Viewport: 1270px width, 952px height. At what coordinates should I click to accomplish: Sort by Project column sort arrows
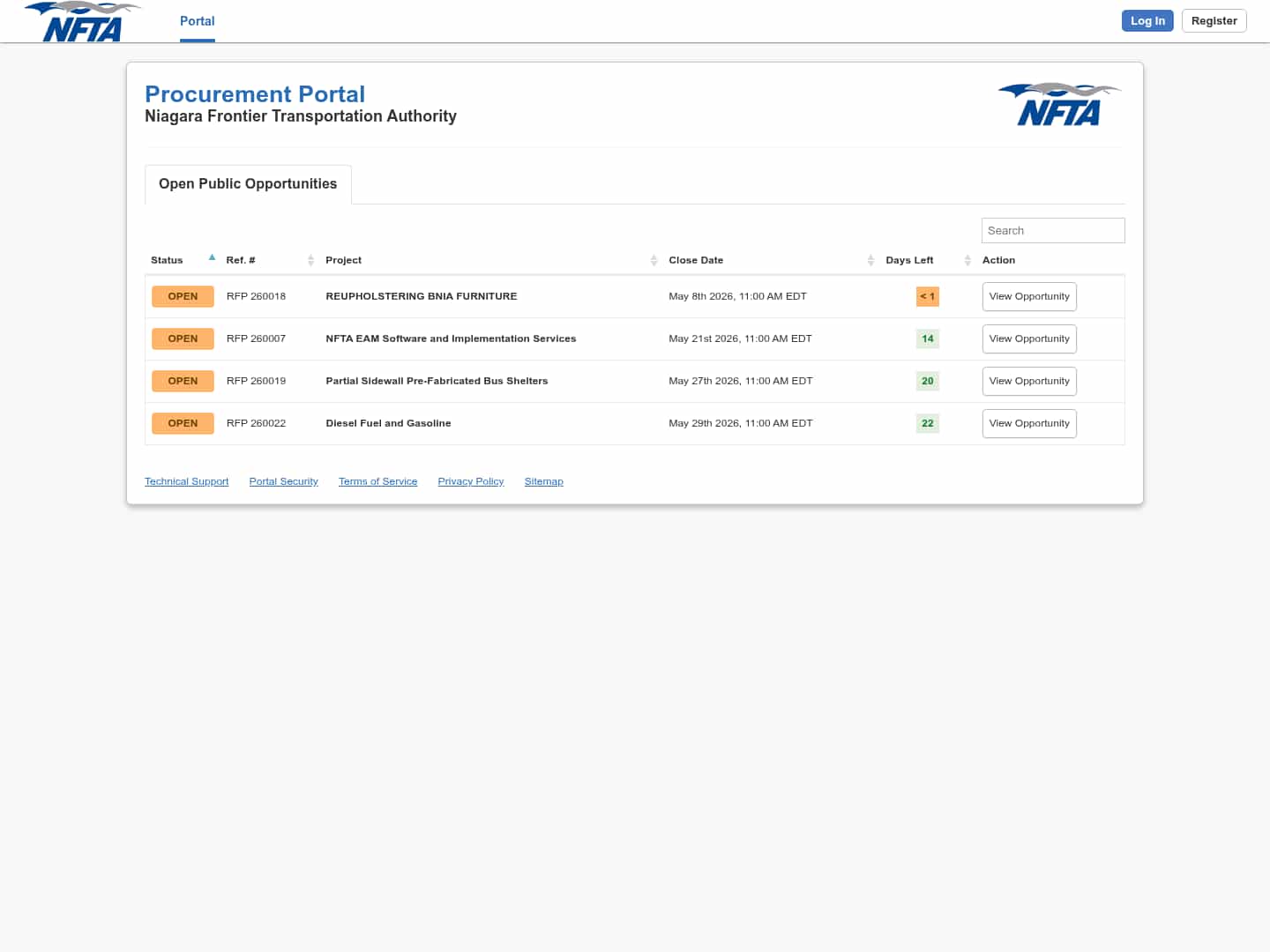(x=654, y=260)
